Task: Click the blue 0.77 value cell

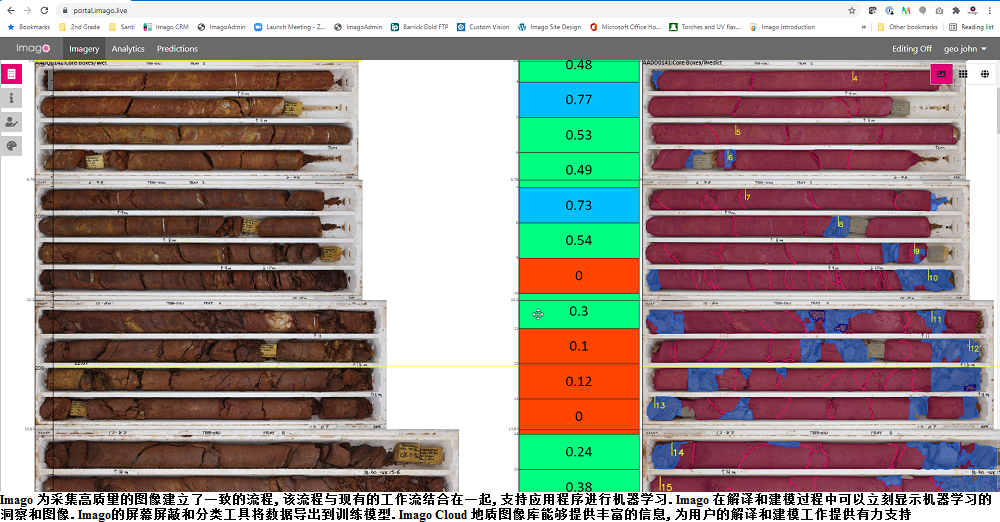Action: click(578, 99)
